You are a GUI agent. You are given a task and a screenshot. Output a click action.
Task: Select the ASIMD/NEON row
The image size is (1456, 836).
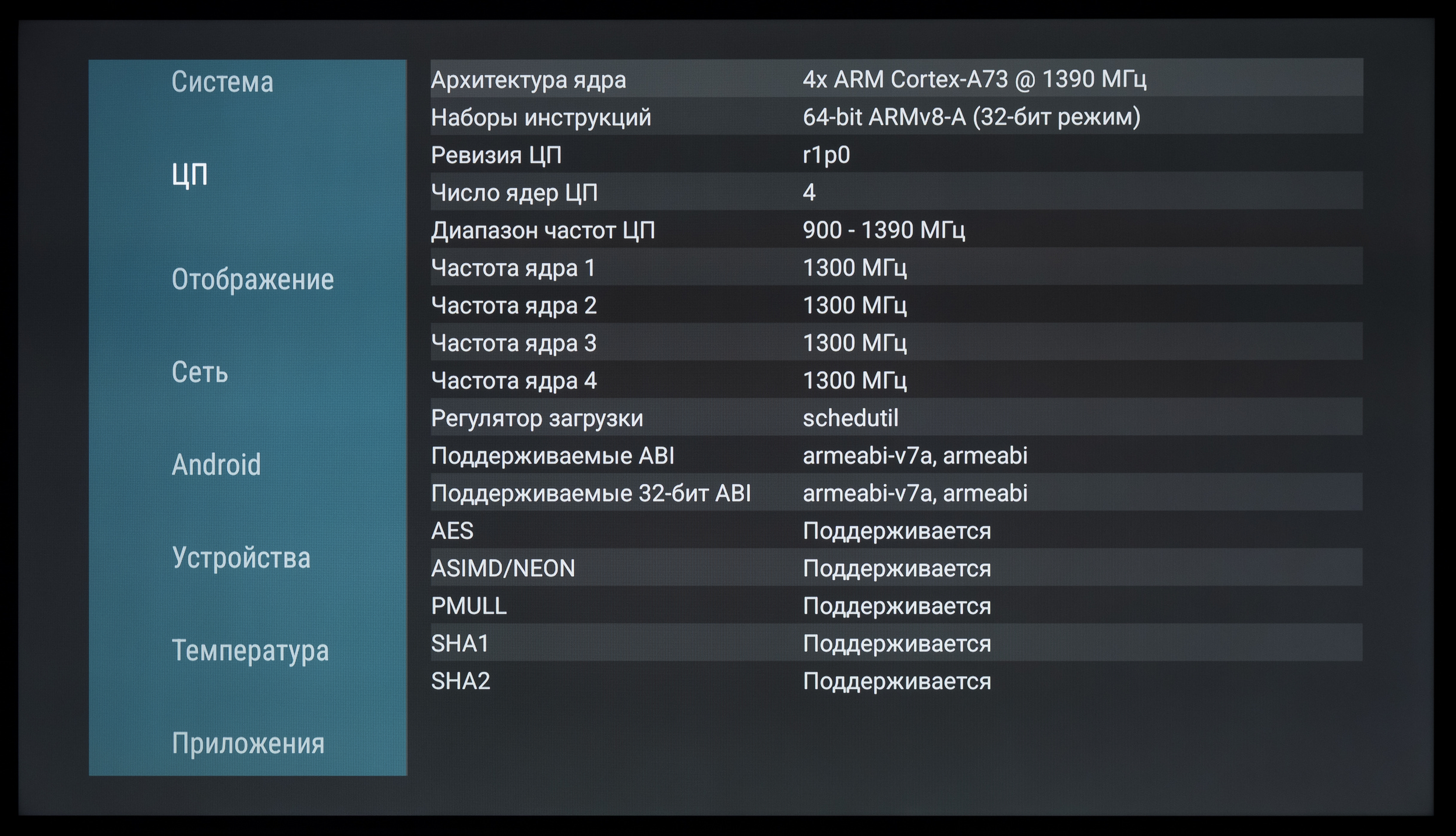coord(896,568)
